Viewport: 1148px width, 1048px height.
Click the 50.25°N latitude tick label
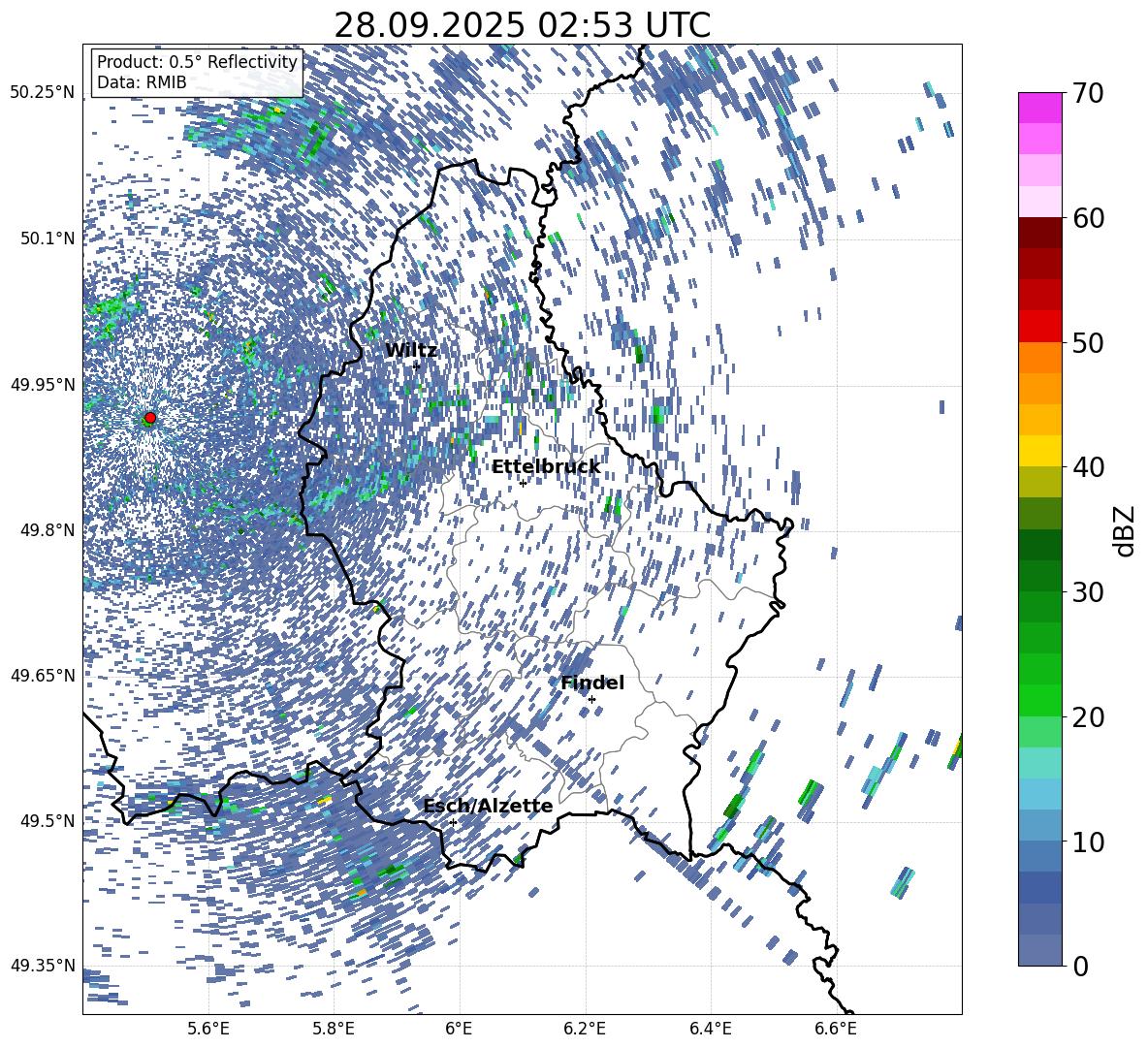tap(43, 93)
